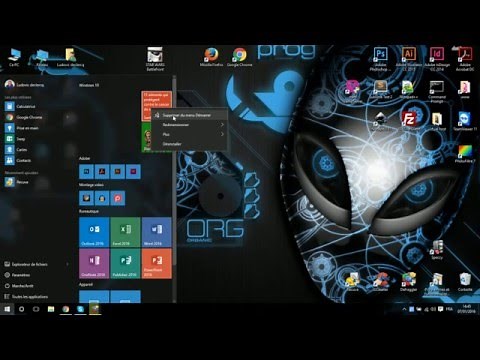The height and width of the screenshot is (360, 480).
Task: Open the Plus submenu entry
Action: pyautogui.click(x=189, y=134)
